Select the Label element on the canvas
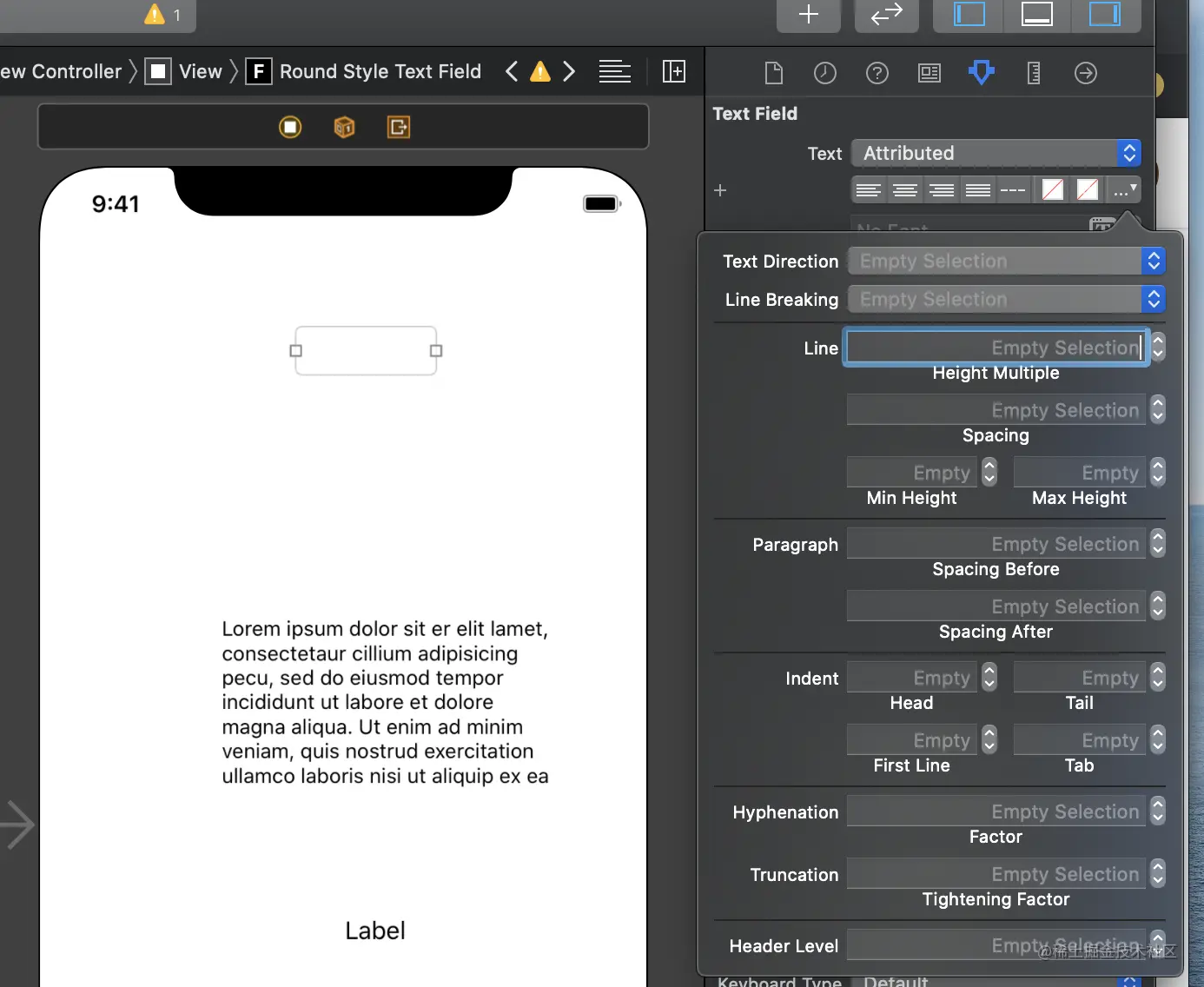1204x987 pixels. (x=375, y=931)
